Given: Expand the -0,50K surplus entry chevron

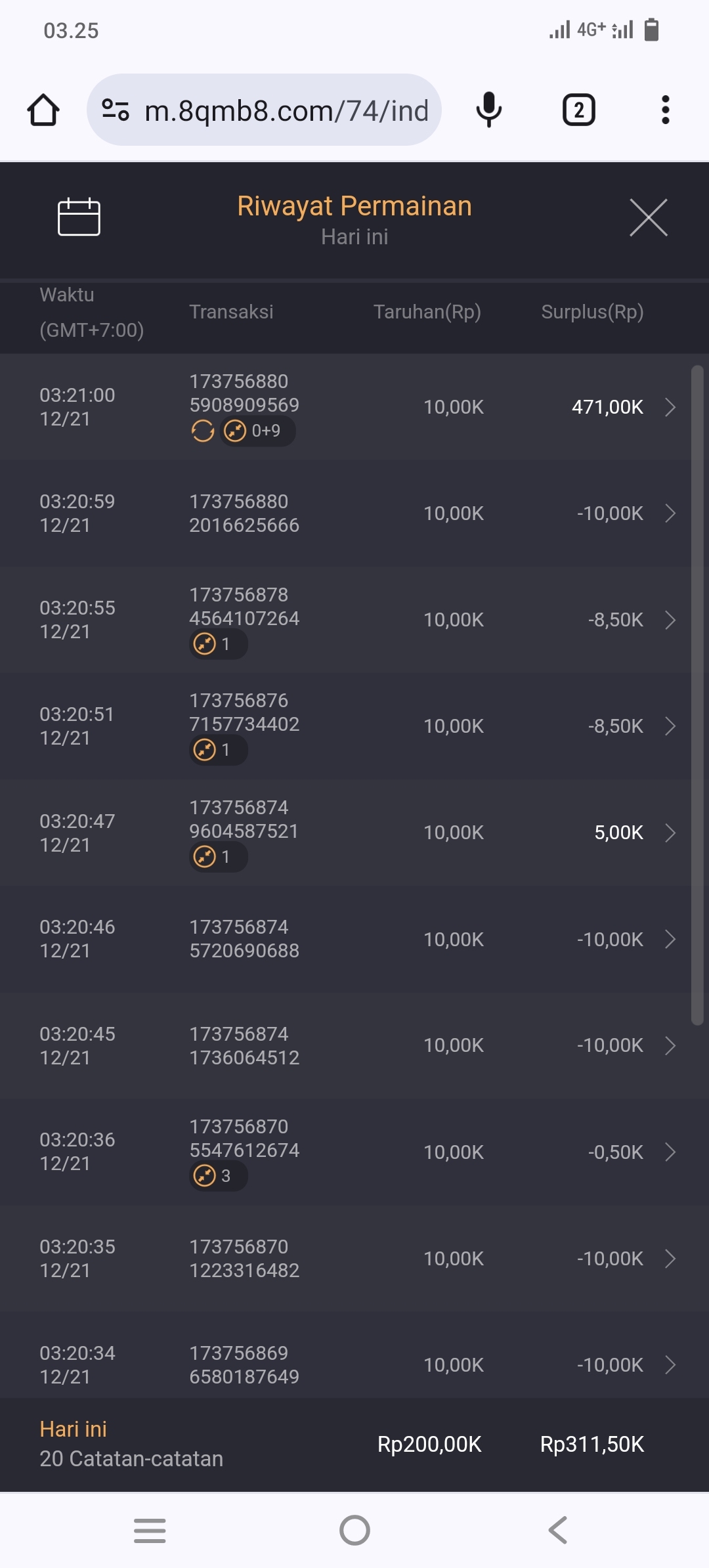Looking at the screenshot, I should click(x=670, y=1152).
